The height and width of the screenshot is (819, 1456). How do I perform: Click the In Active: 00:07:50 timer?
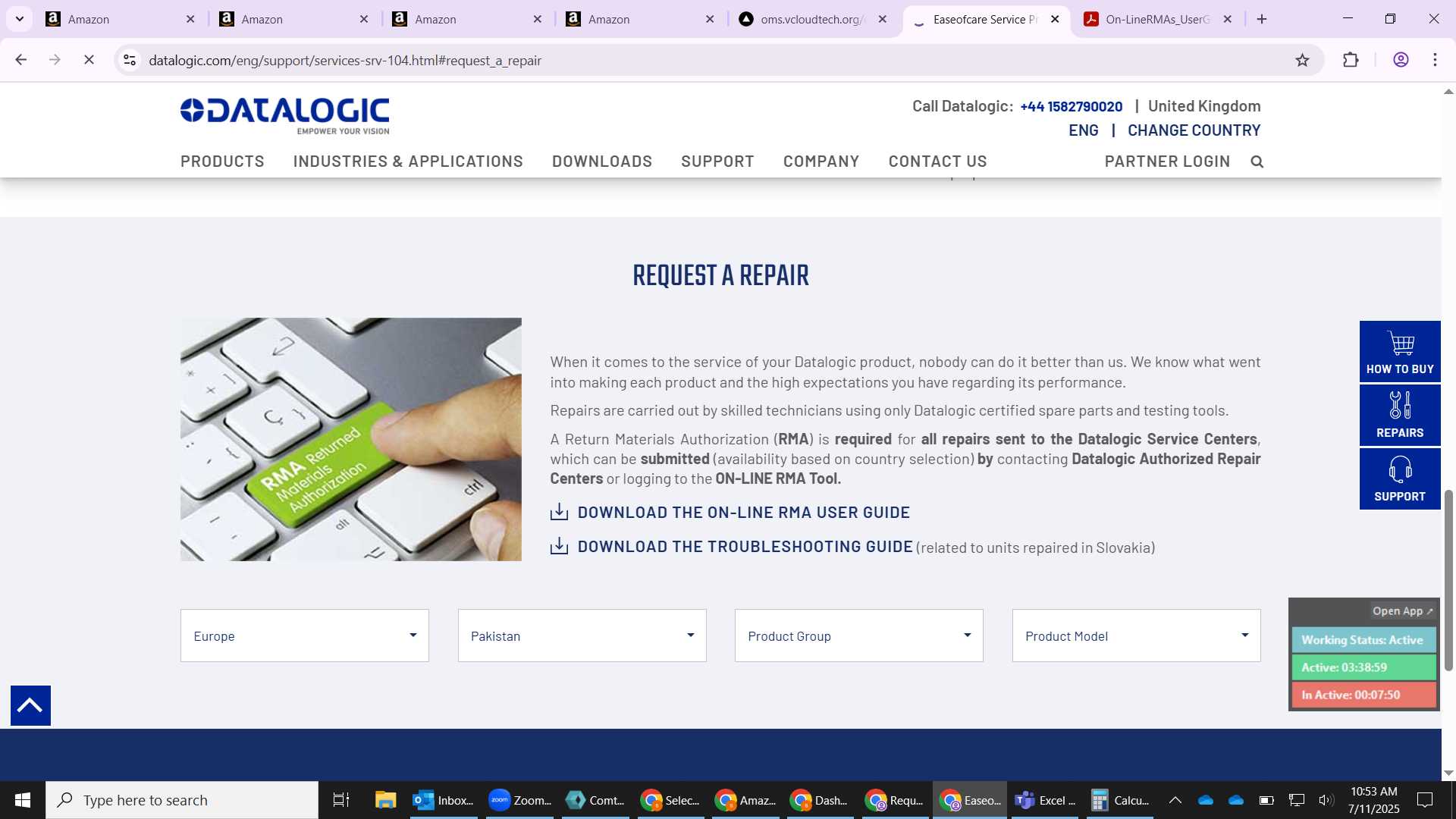1363,695
